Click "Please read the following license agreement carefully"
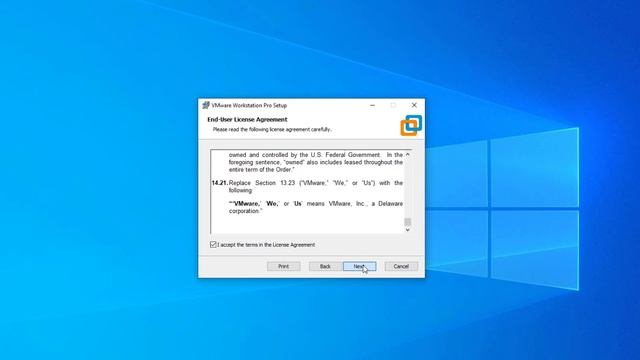The width and height of the screenshot is (640, 360). [272, 129]
